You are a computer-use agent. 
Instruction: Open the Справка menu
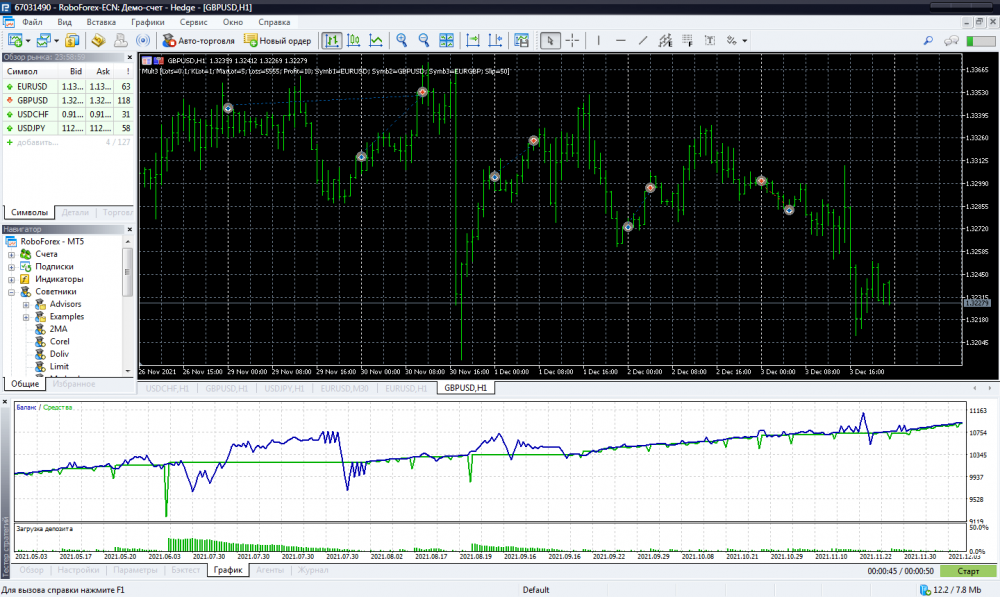274,22
